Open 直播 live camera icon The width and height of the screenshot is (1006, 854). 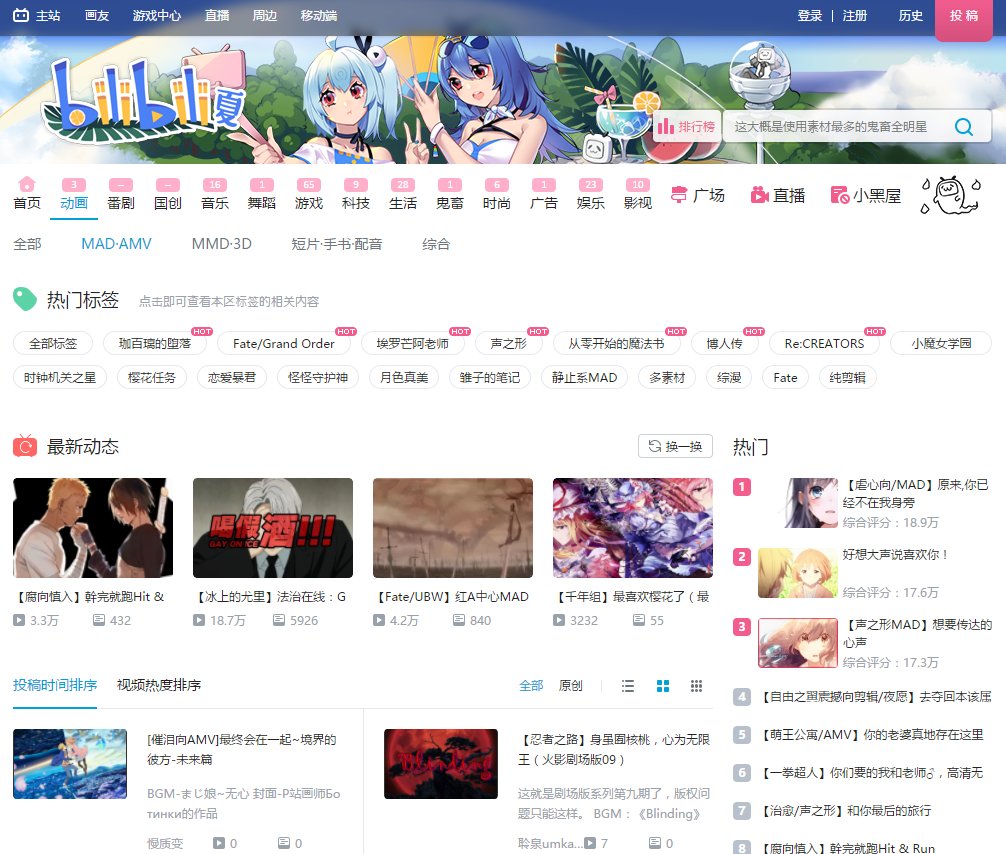point(760,195)
